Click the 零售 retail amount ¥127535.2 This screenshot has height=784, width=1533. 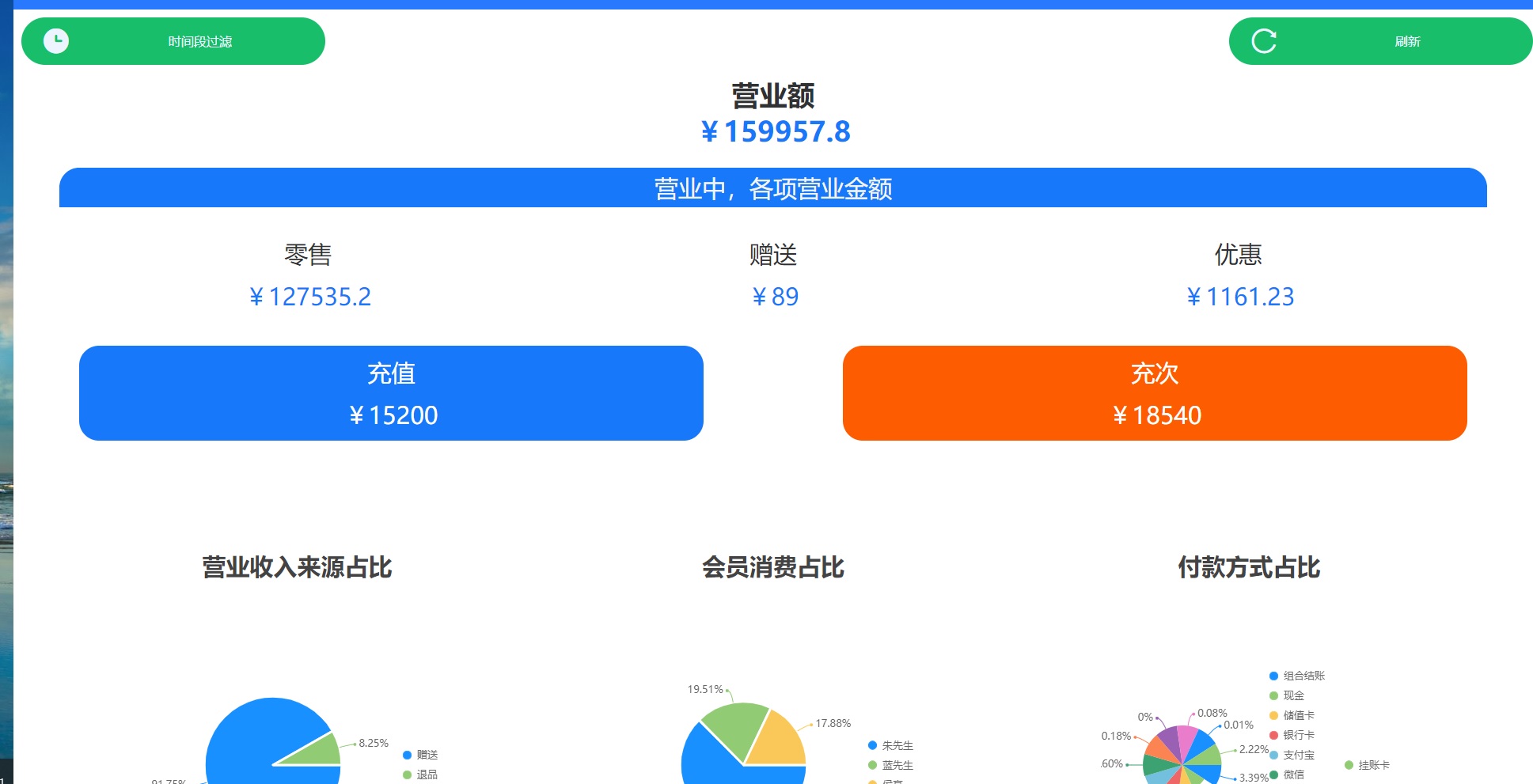pyautogui.click(x=310, y=297)
